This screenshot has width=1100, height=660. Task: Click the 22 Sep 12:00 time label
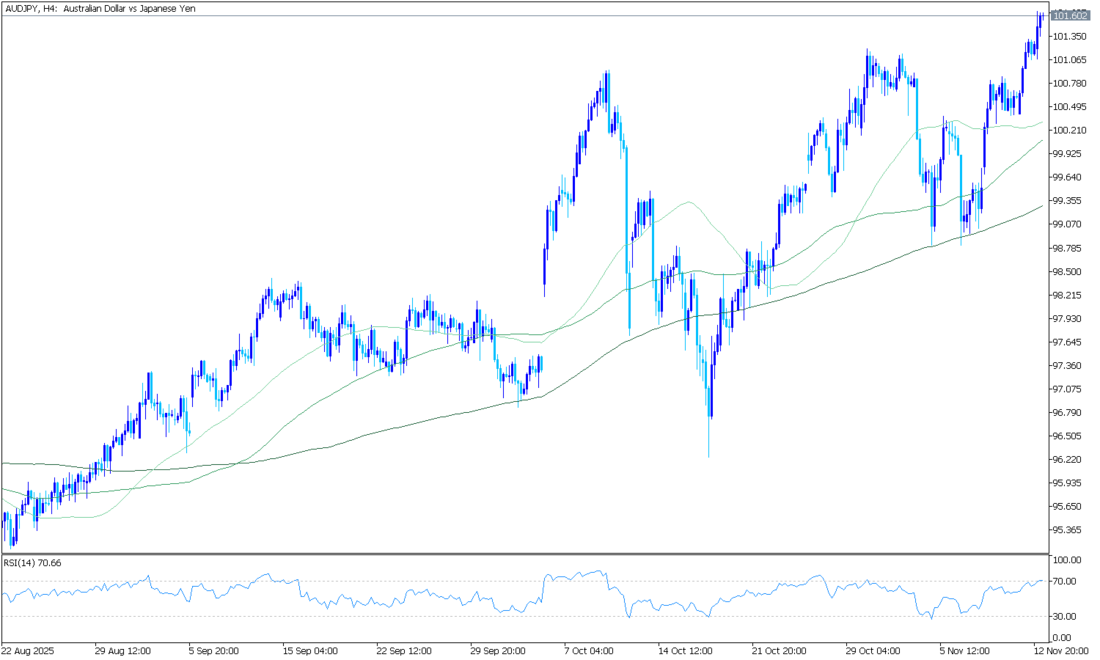pyautogui.click(x=405, y=649)
